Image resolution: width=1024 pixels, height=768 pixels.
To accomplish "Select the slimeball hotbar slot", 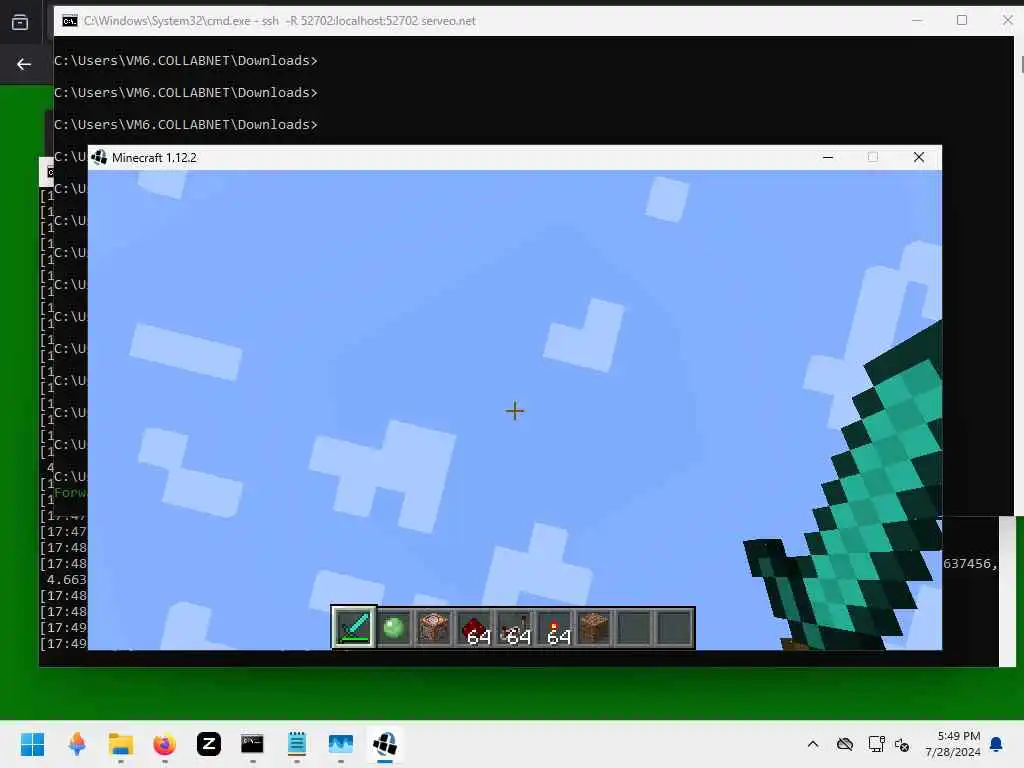I will pos(394,628).
